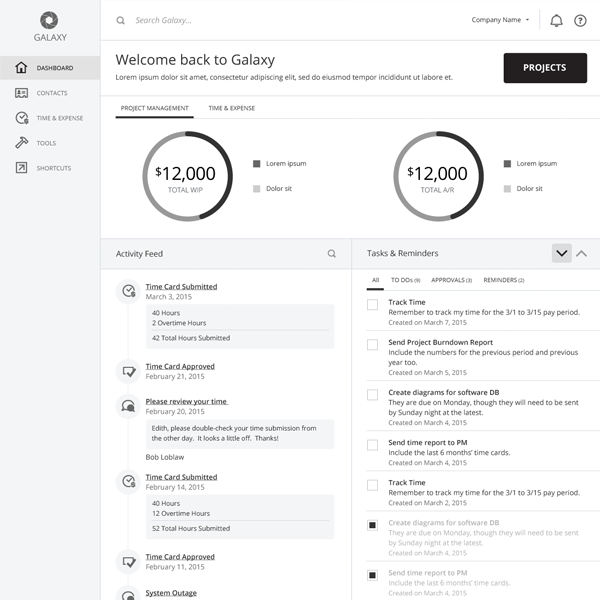Click the approval icon for February 11 Time Card Approved
The width and height of the screenshot is (600, 600).
[129, 561]
